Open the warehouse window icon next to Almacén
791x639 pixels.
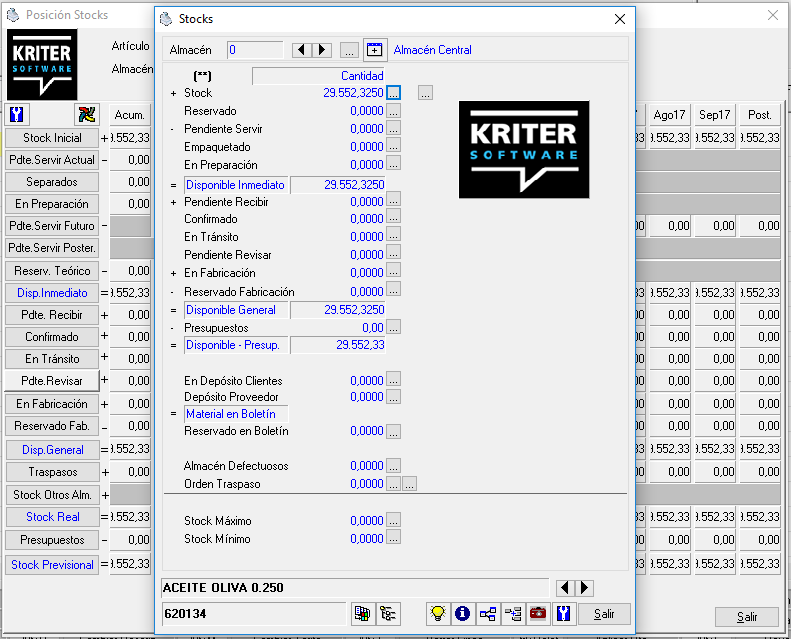coord(375,50)
